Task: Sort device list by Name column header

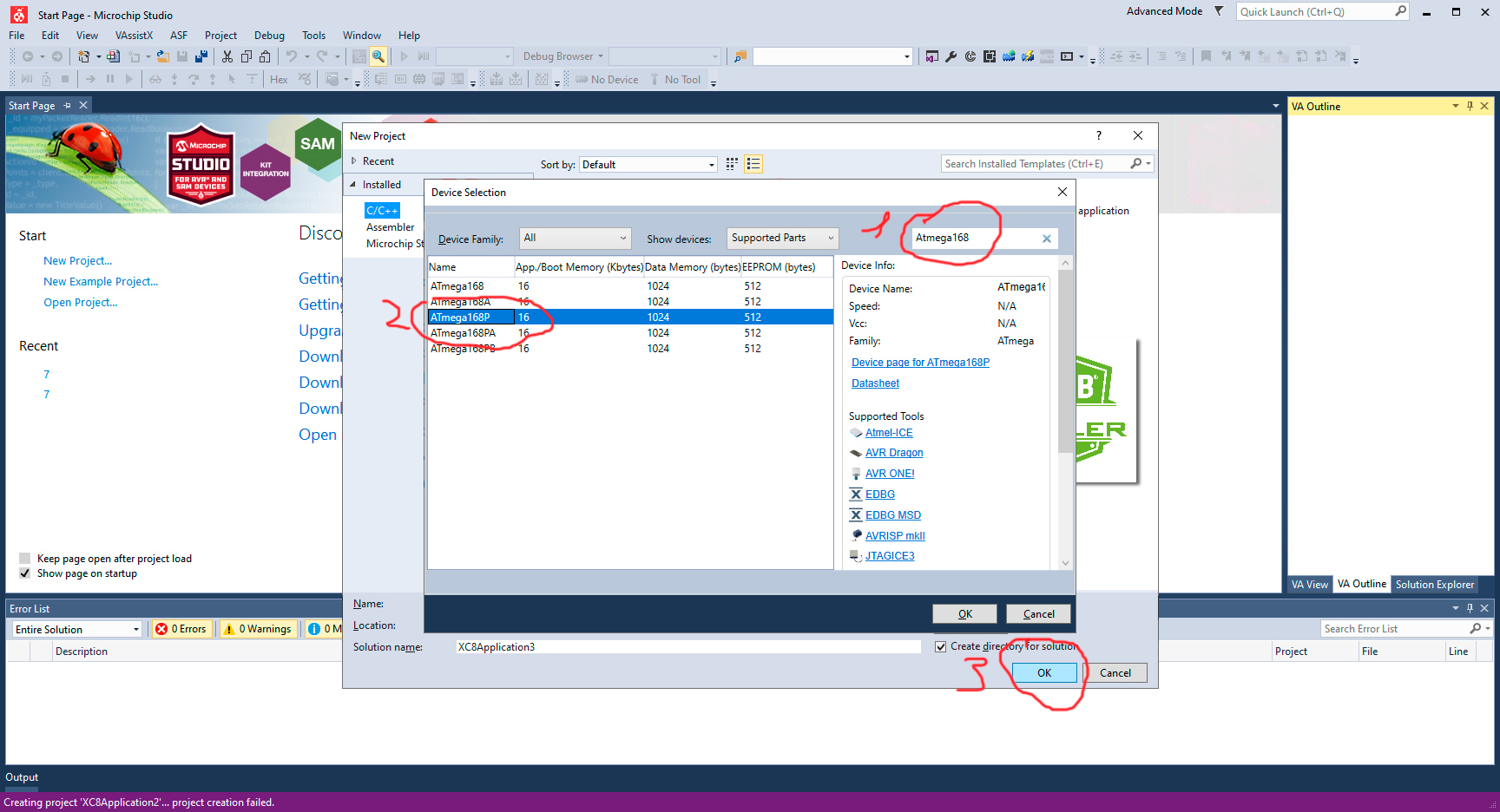Action: (x=470, y=267)
